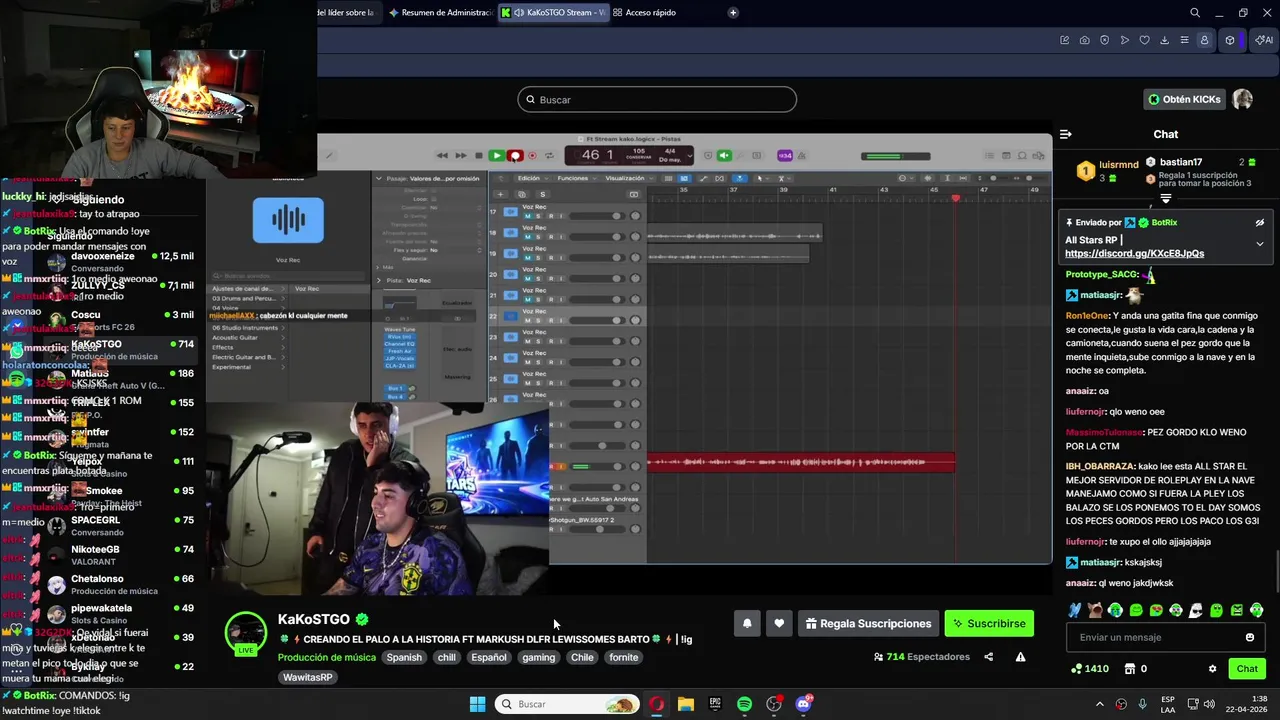
Task: Click the global Solo S button above tracks
Action: [x=543, y=194]
